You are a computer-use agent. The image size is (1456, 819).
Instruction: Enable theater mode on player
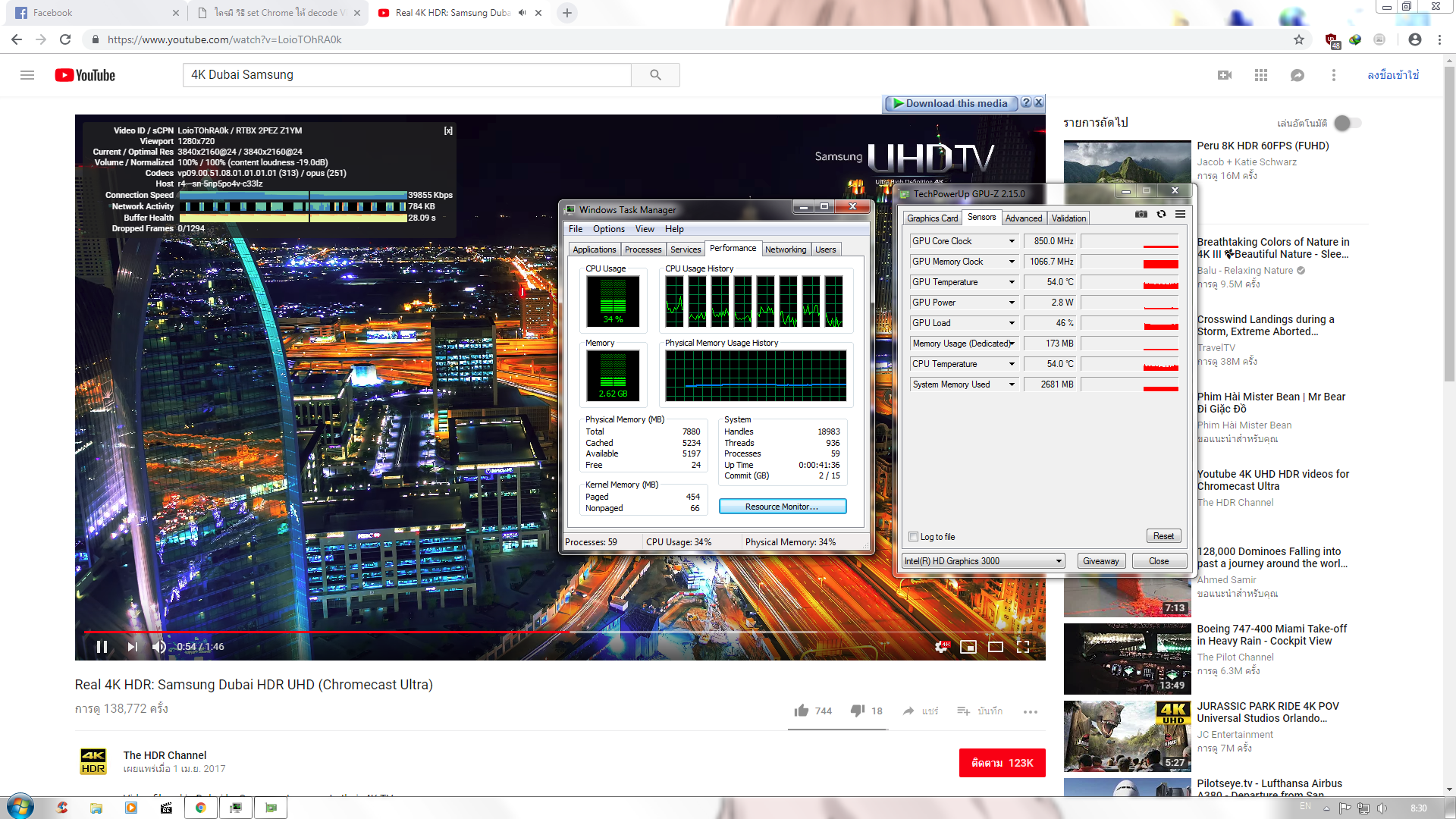[x=996, y=647]
